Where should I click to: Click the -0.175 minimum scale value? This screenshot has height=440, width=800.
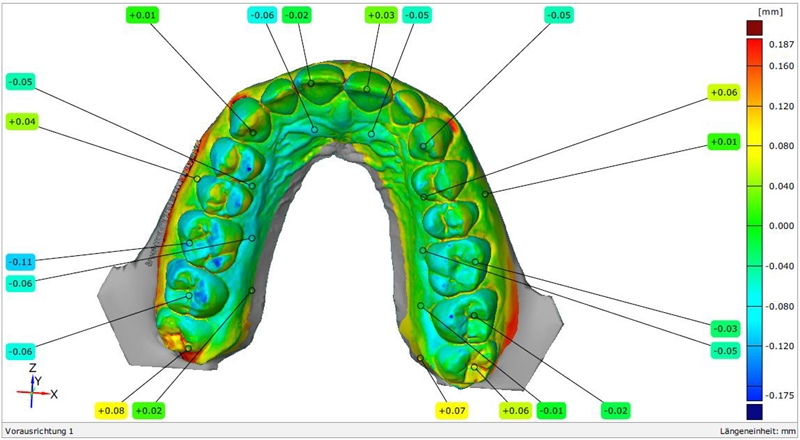(777, 395)
